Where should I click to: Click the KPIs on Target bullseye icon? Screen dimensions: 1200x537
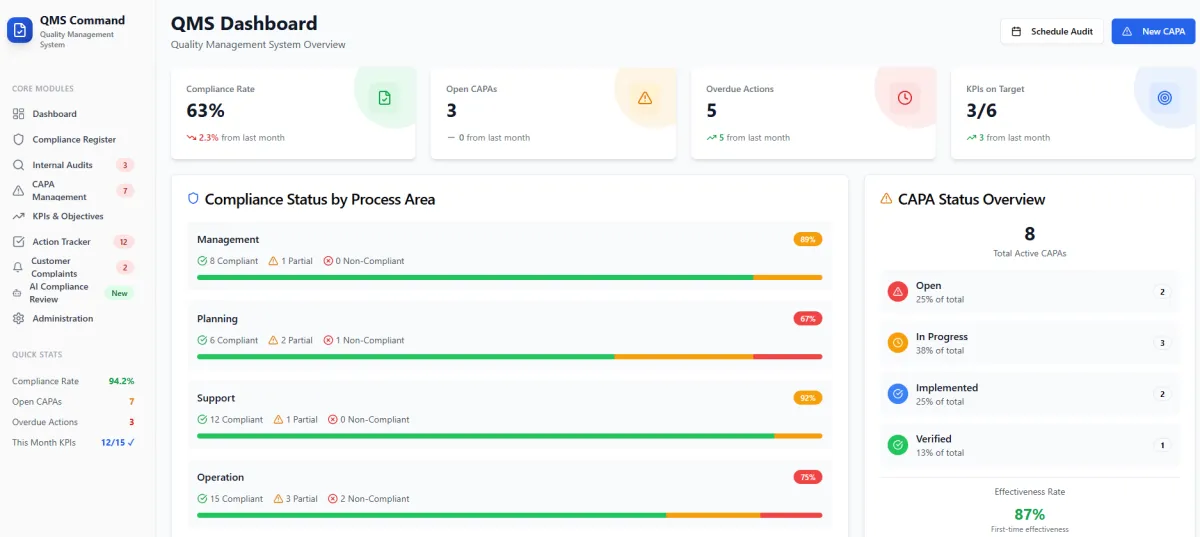pyautogui.click(x=1164, y=97)
